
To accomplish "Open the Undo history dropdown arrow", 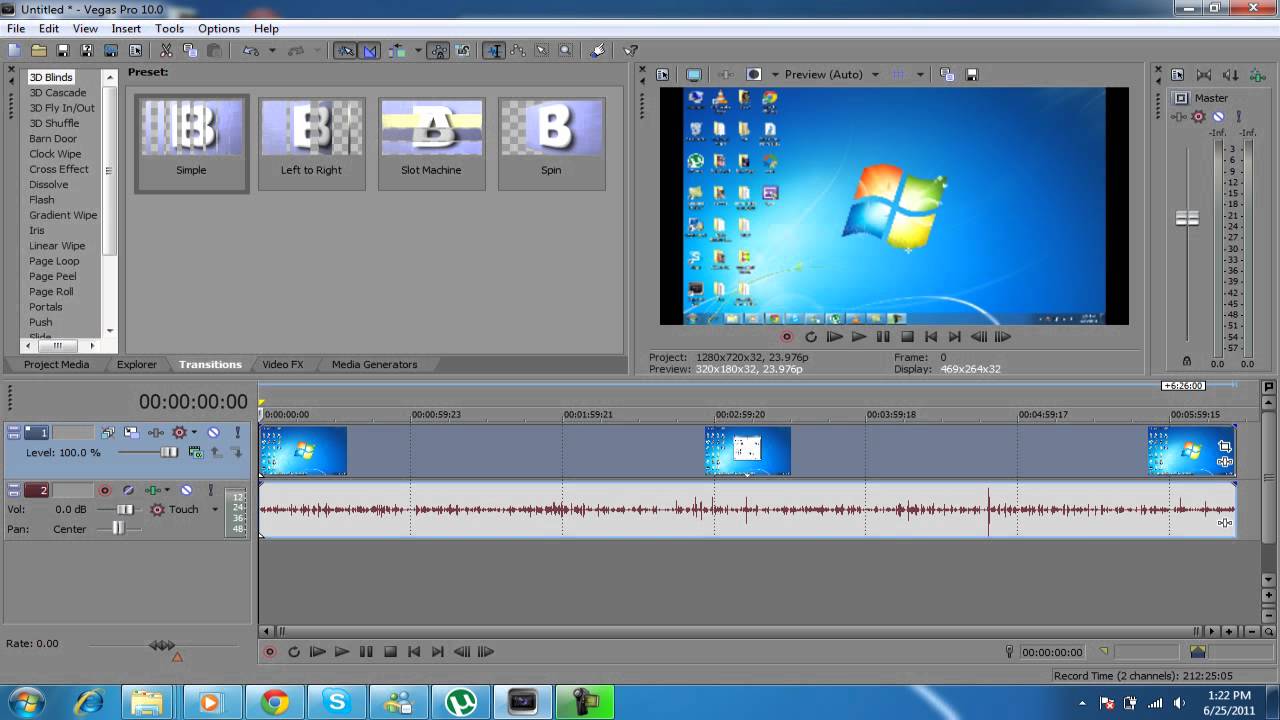I will coord(272,50).
